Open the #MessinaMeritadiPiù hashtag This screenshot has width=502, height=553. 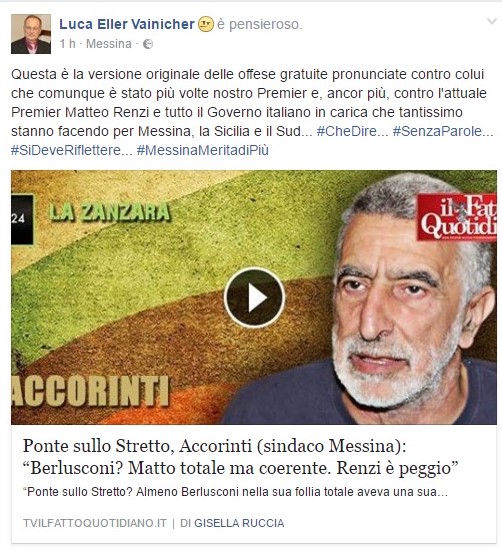[202, 150]
